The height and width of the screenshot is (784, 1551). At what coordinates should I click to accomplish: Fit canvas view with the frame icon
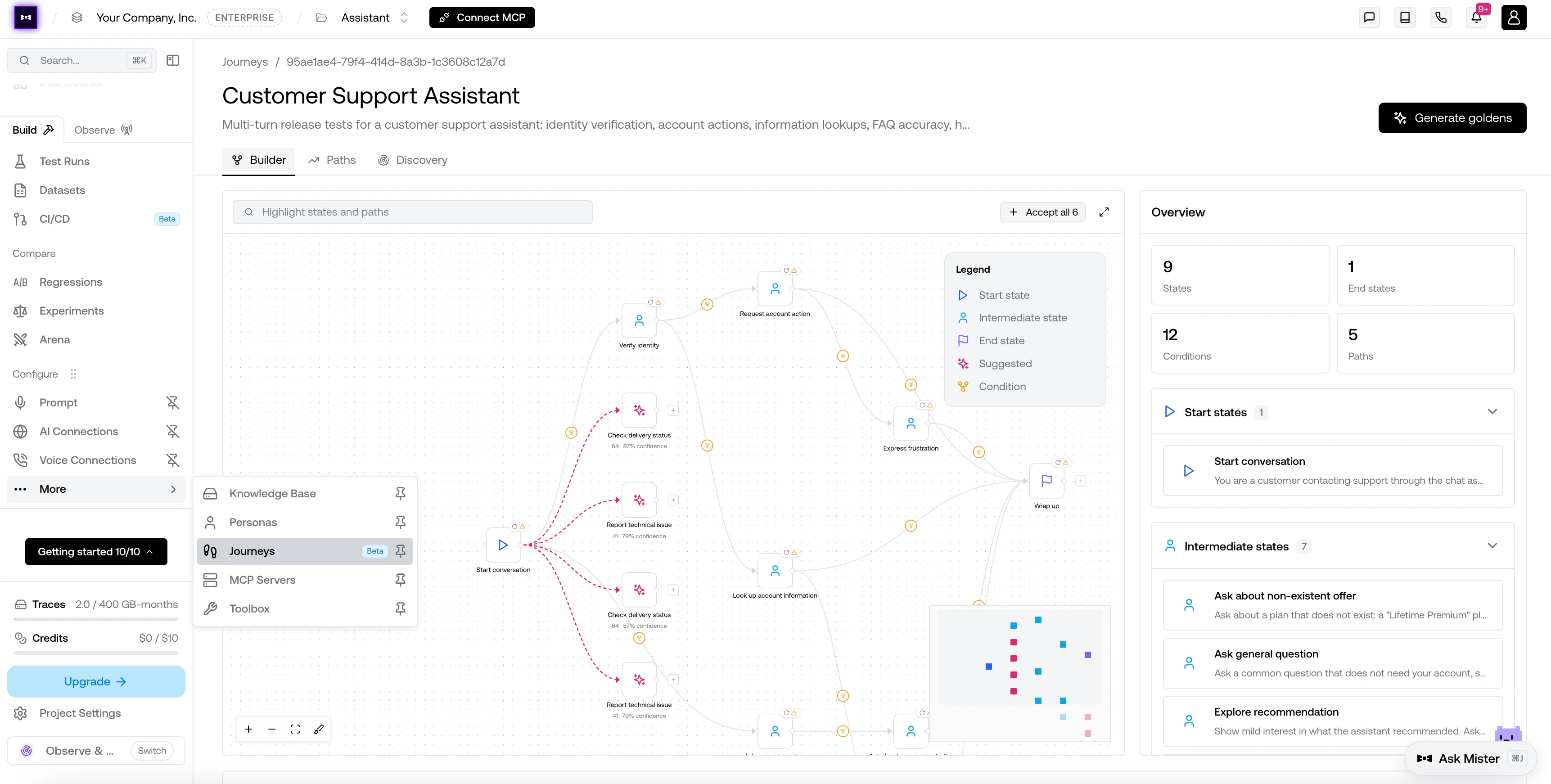point(295,729)
